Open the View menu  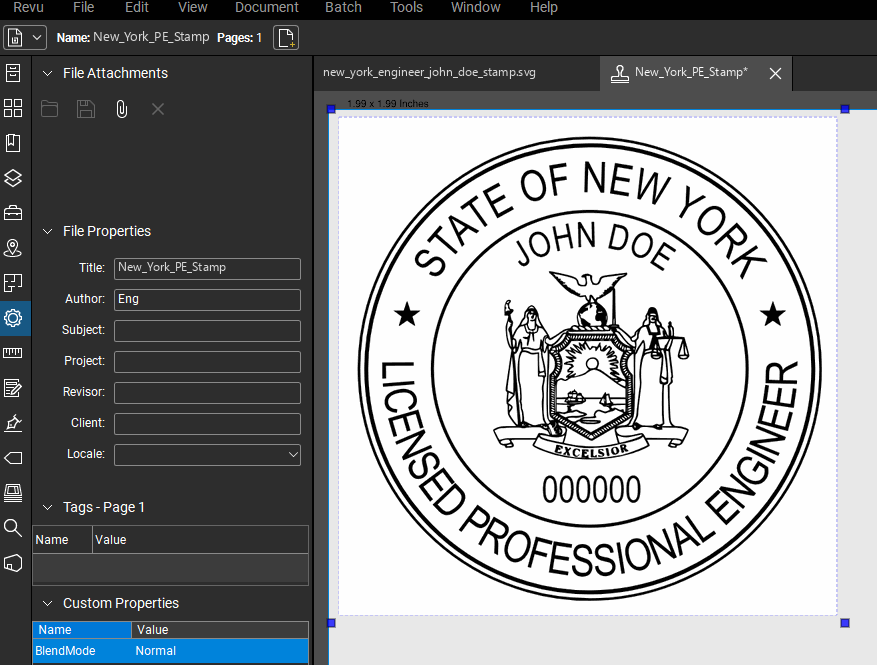coord(192,7)
